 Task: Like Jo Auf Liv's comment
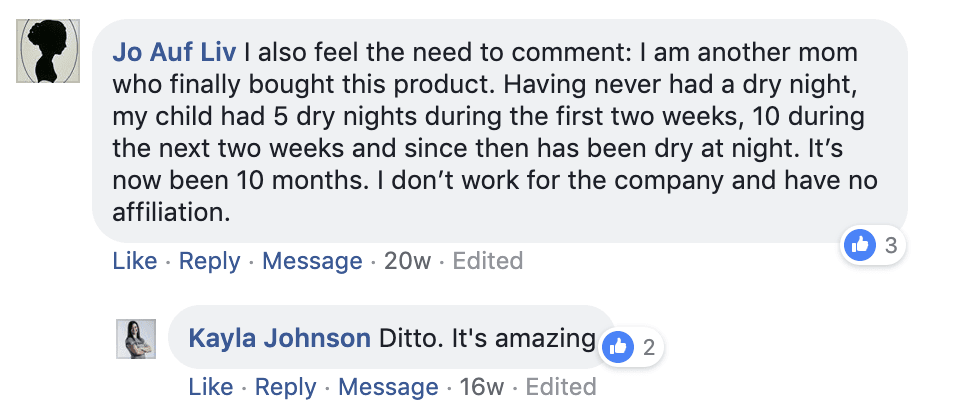(134, 261)
